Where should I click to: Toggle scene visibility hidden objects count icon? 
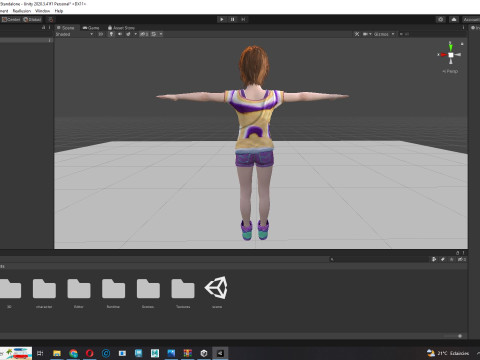pos(144,34)
